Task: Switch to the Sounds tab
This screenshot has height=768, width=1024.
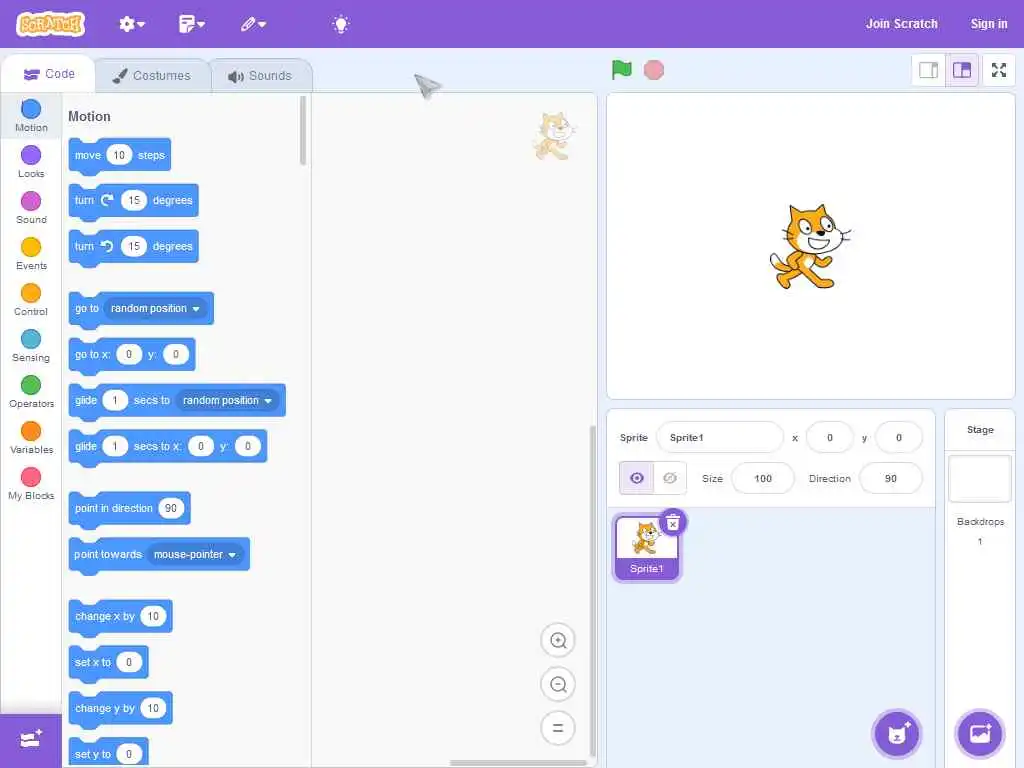Action: coord(261,76)
